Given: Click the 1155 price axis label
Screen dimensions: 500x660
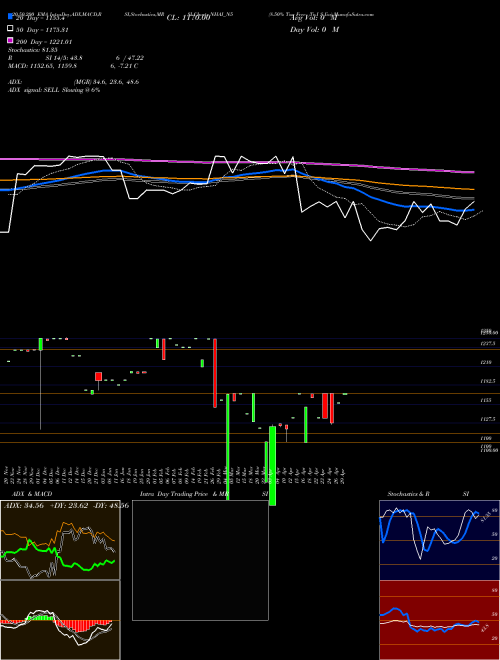Looking at the screenshot, I should (486, 400).
